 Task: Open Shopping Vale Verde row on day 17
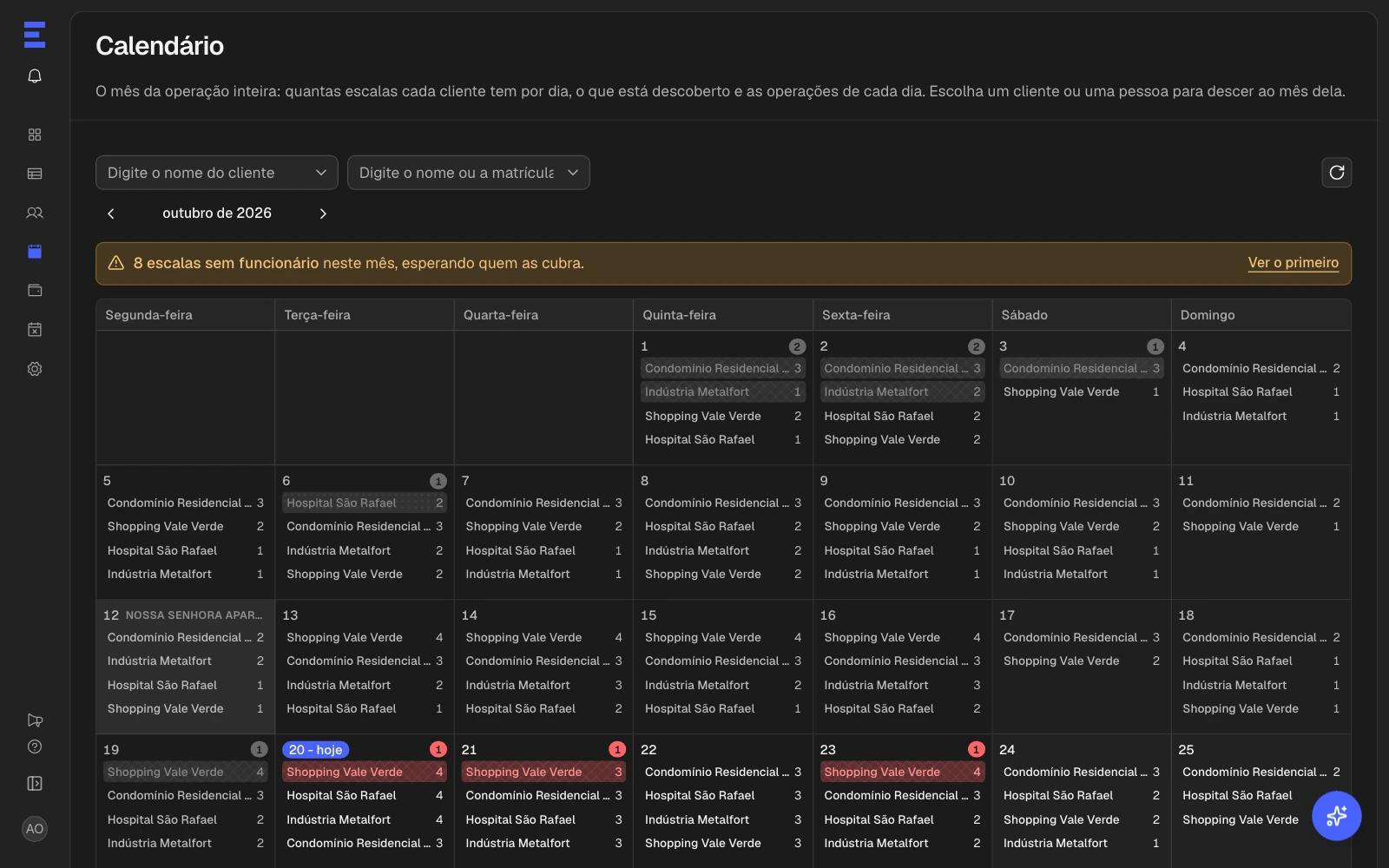point(1082,661)
